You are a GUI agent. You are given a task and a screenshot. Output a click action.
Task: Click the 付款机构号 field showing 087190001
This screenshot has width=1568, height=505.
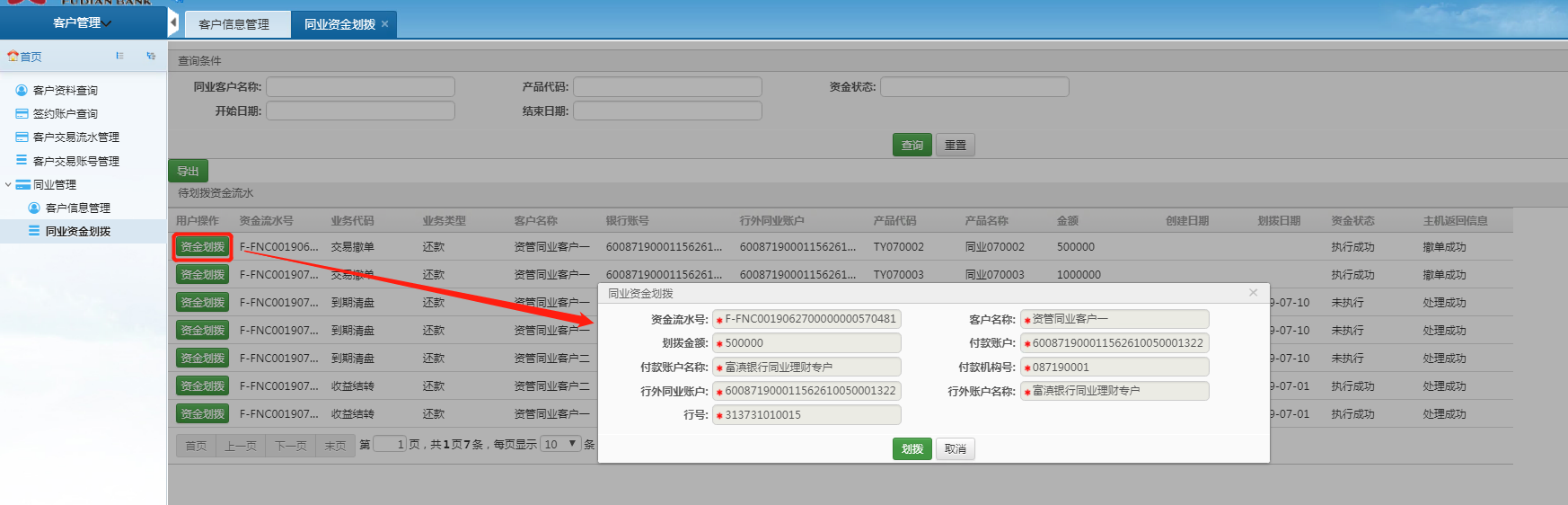pos(1114,367)
